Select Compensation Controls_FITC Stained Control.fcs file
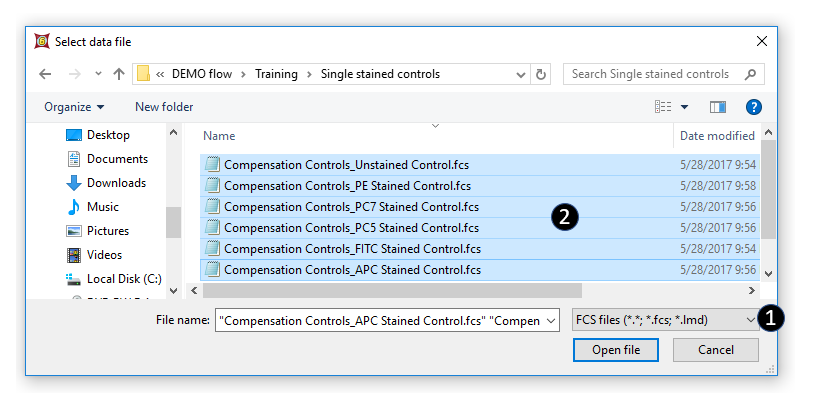Image resolution: width=817 pixels, height=408 pixels. 352,249
